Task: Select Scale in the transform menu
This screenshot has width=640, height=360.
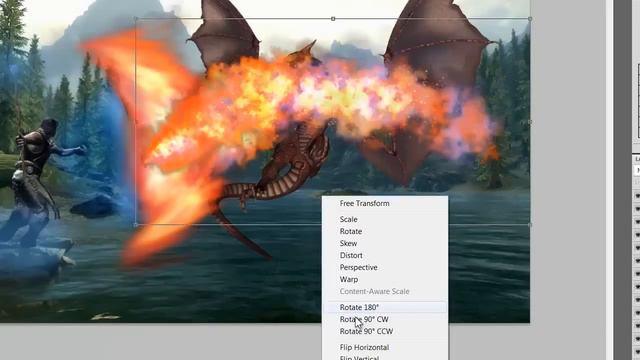Action: [x=349, y=219]
